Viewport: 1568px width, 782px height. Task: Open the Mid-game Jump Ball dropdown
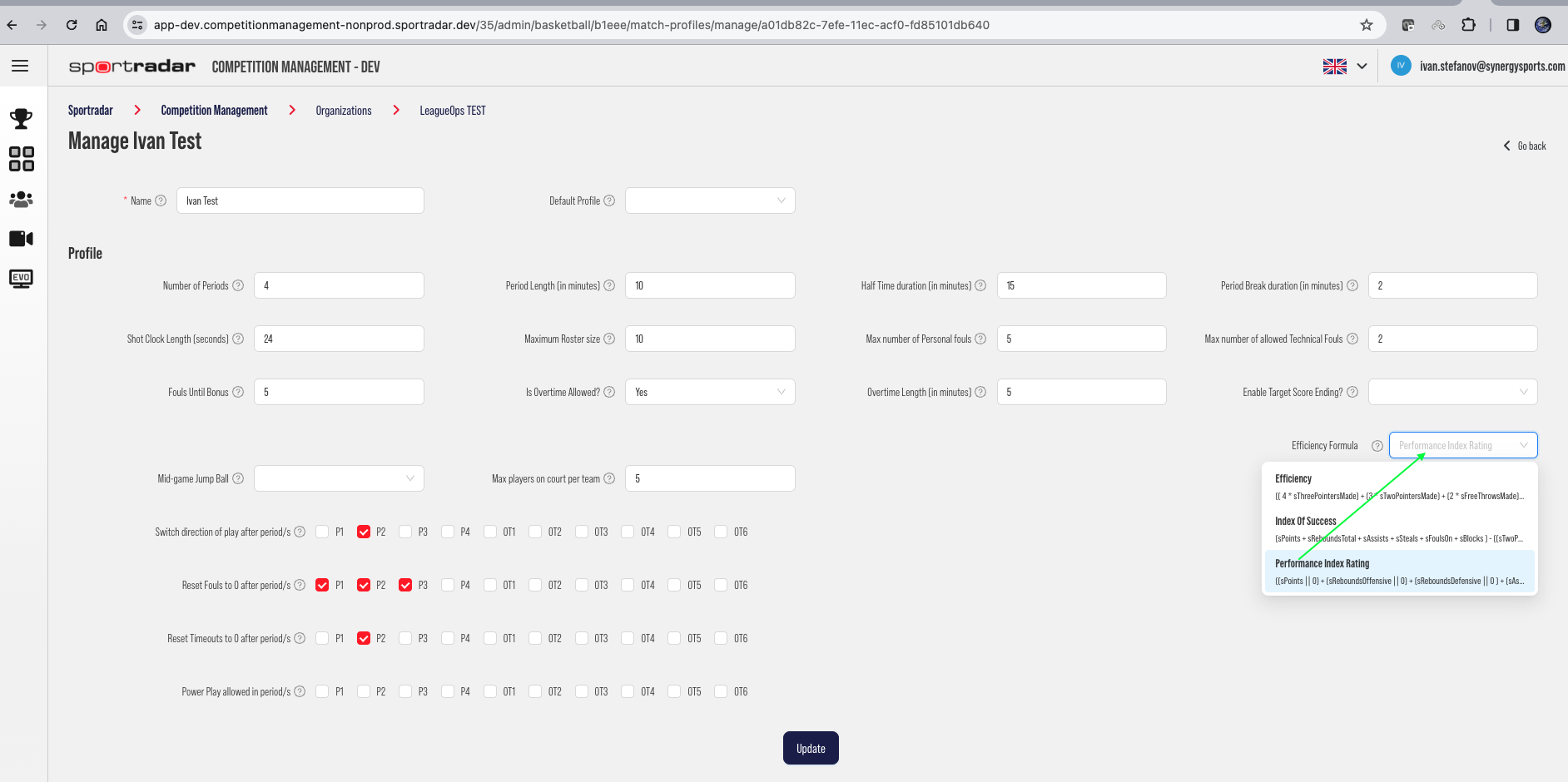click(x=339, y=478)
